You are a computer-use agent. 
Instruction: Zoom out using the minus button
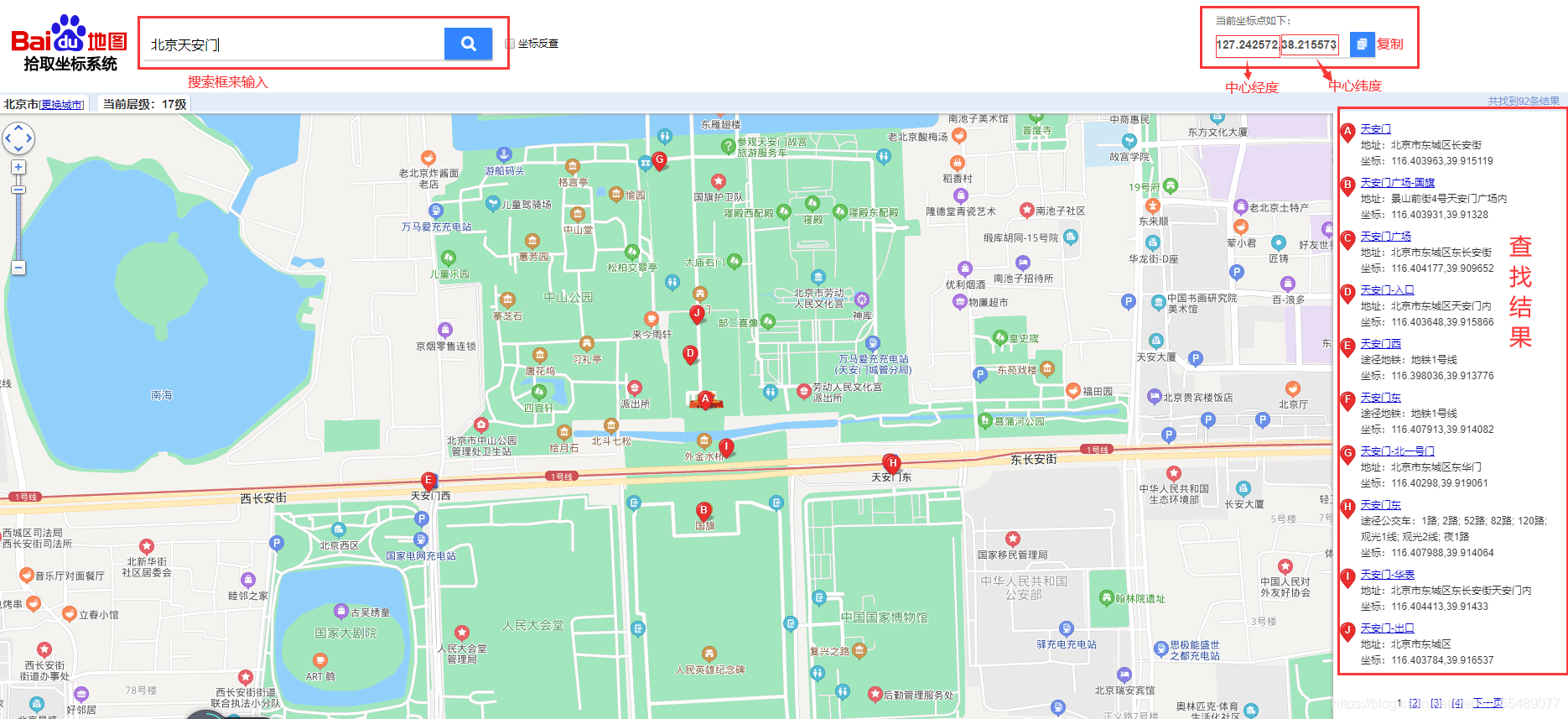coord(18,268)
